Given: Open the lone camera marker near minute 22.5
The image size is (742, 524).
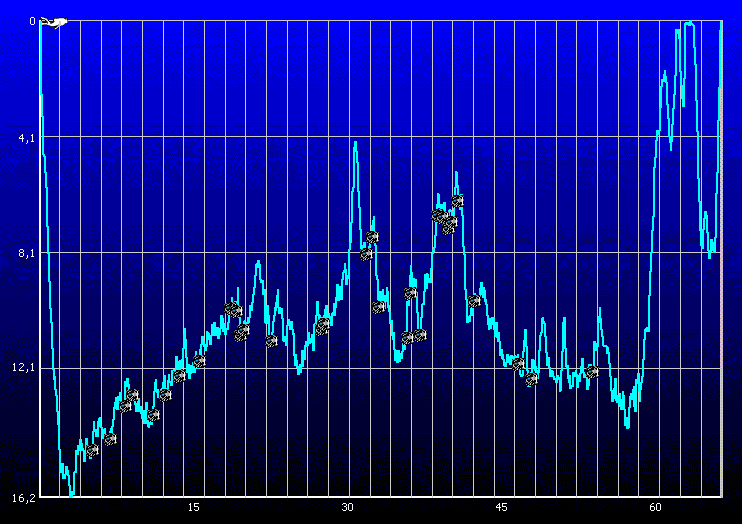Looking at the screenshot, I should click(271, 341).
